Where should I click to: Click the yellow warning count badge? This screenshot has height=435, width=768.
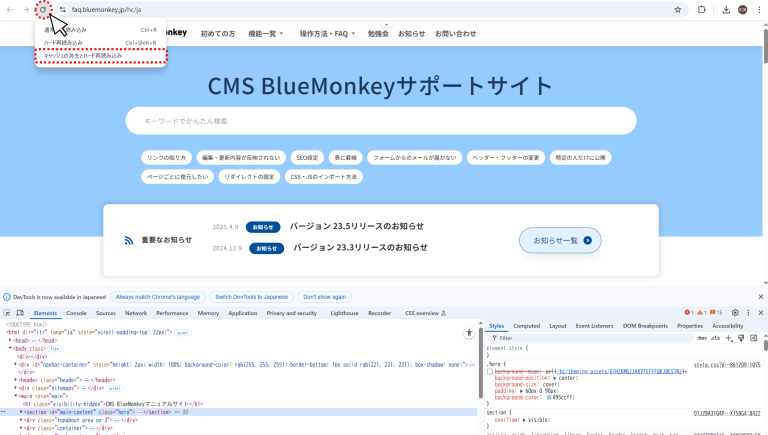tap(701, 313)
